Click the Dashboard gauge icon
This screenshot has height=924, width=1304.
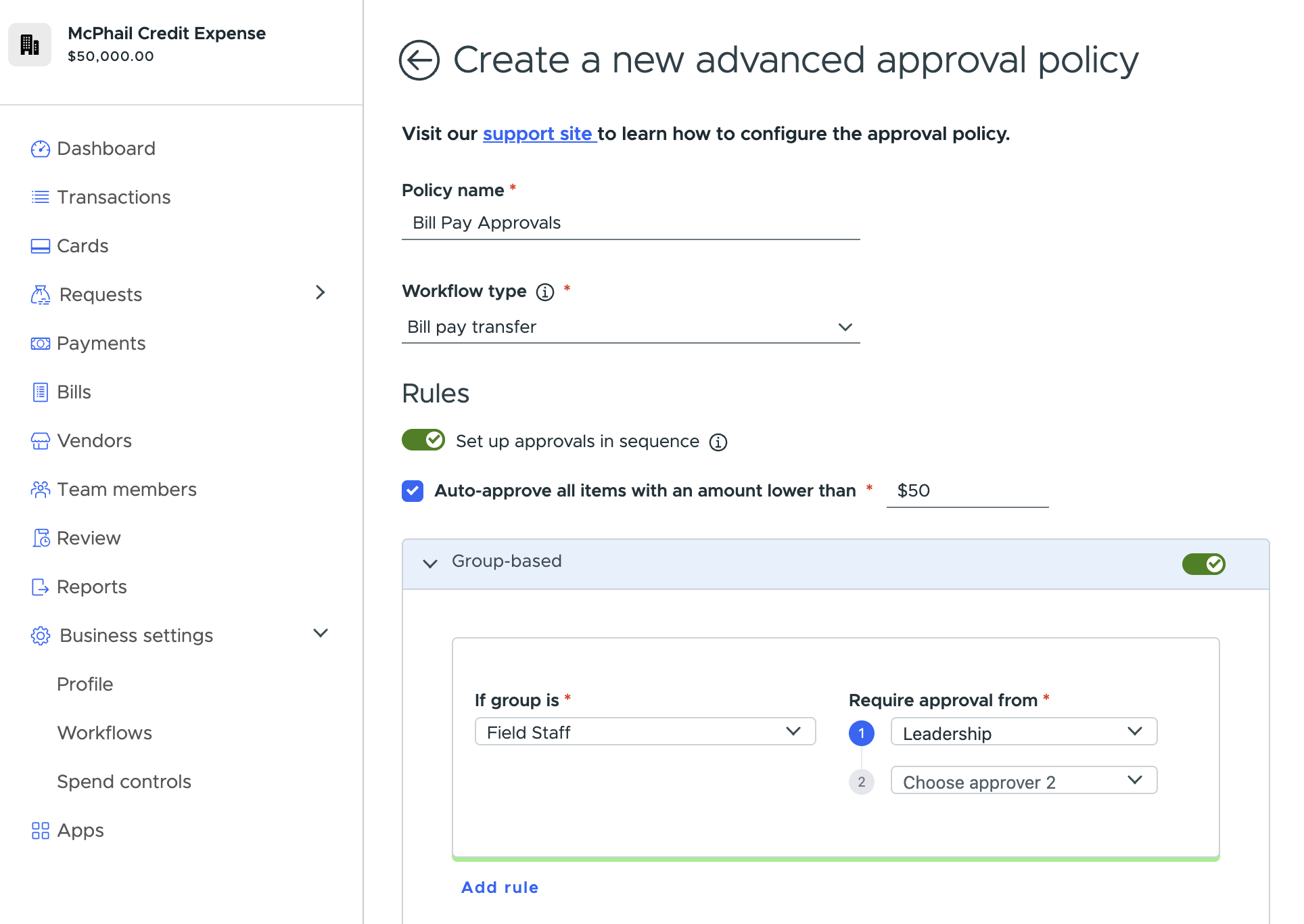(41, 149)
